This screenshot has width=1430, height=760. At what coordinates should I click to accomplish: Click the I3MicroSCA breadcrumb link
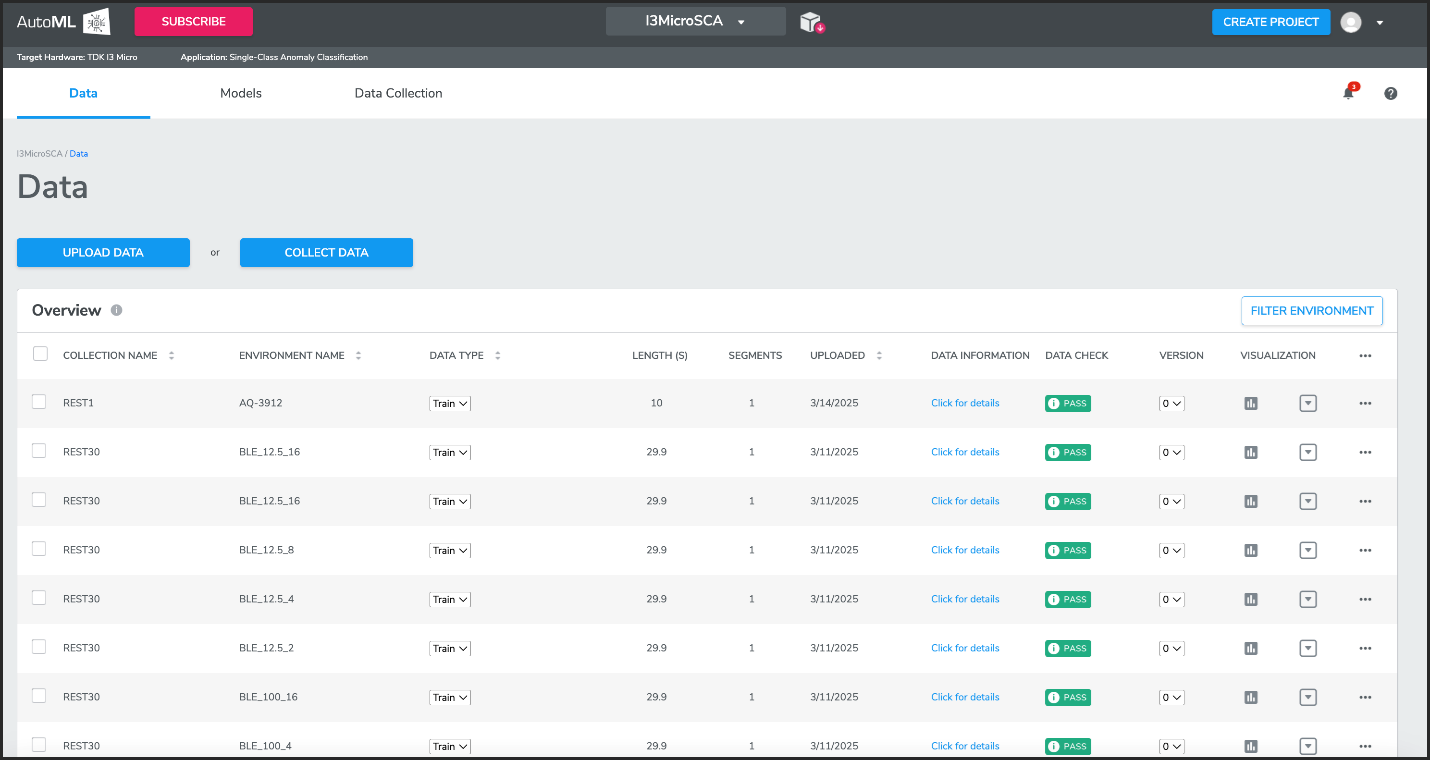click(x=40, y=154)
